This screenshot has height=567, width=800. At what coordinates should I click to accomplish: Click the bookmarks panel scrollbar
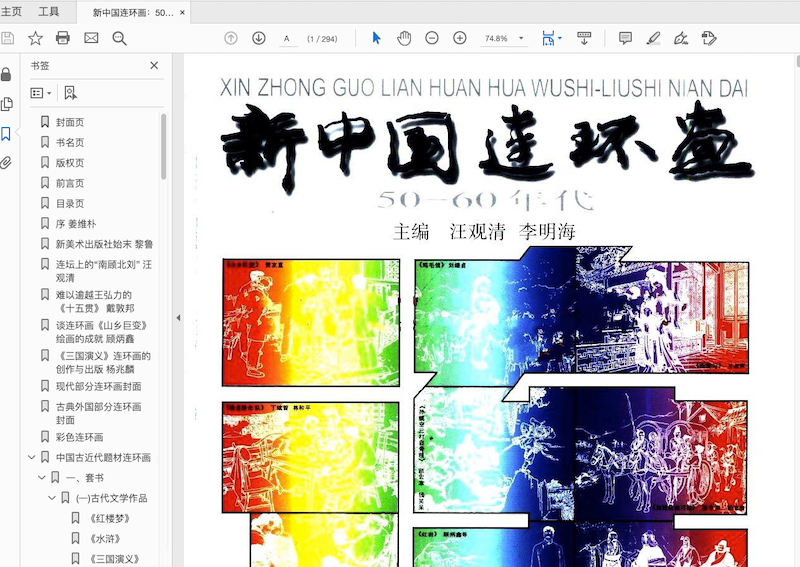click(x=163, y=146)
